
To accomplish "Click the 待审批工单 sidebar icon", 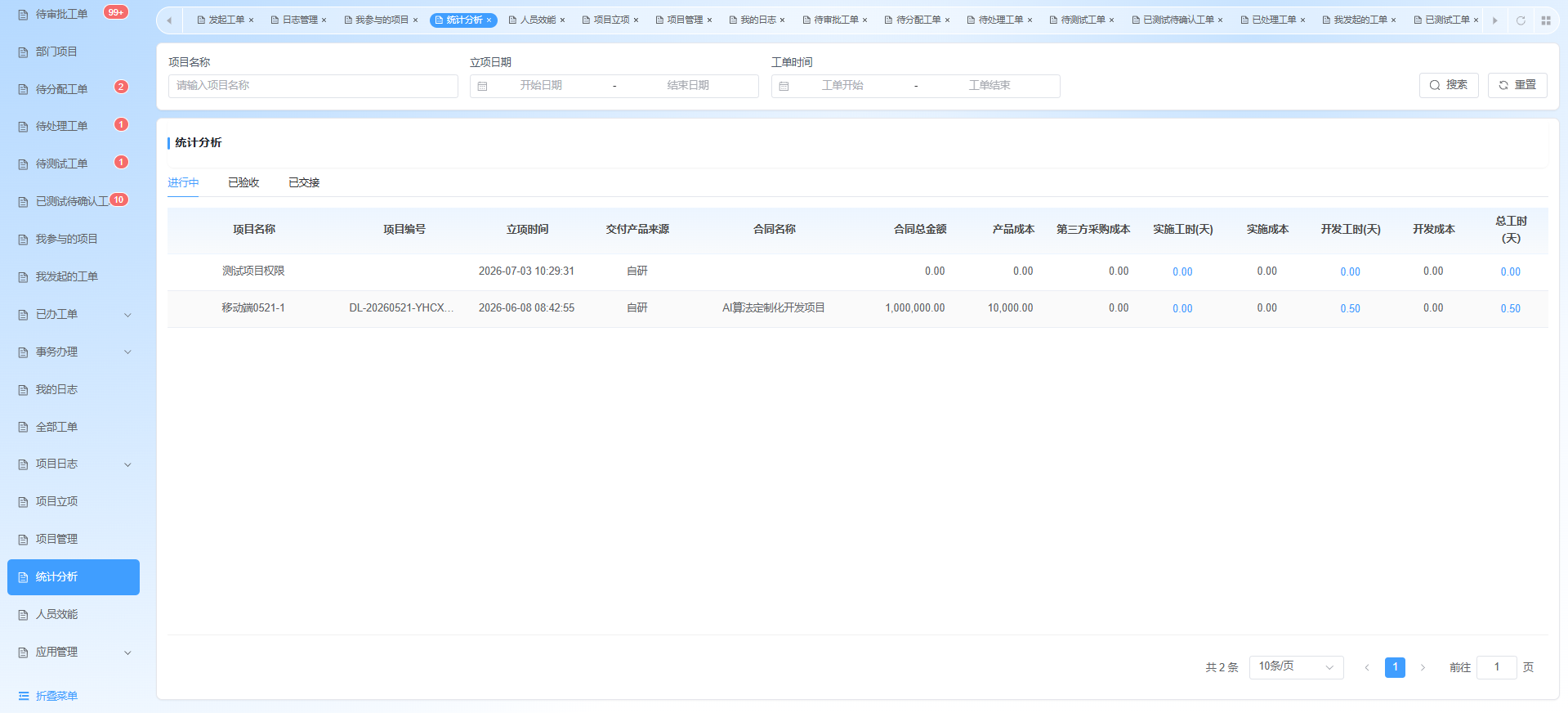I will coord(23,15).
